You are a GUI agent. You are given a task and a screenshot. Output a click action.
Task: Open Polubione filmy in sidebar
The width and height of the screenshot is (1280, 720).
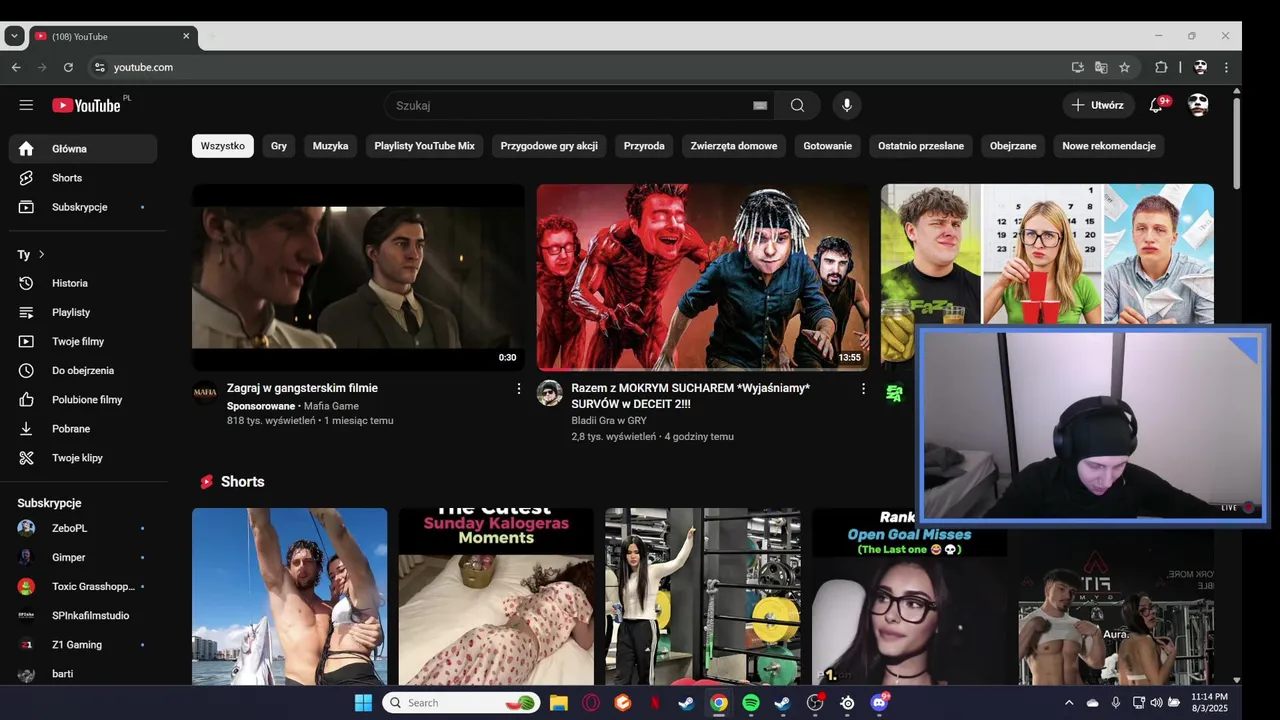83,399
